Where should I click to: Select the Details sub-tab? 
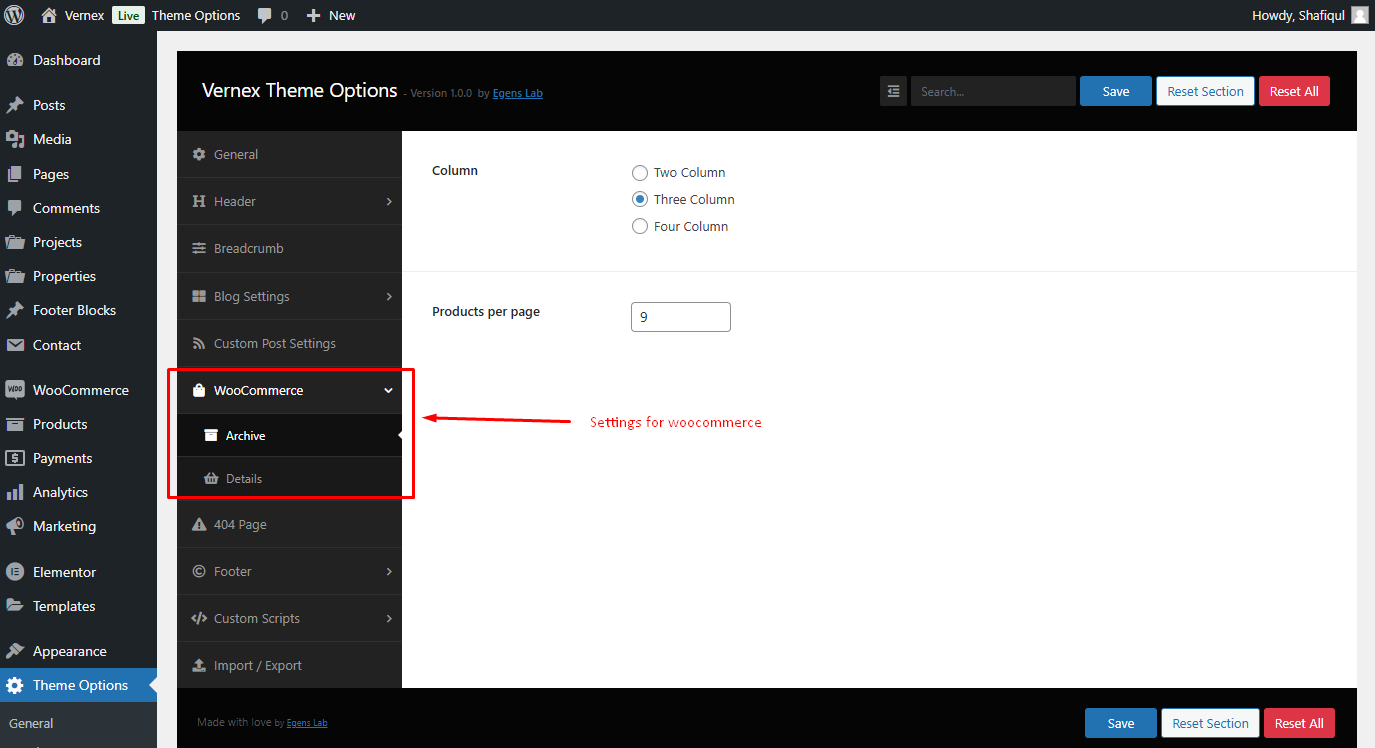(289, 478)
